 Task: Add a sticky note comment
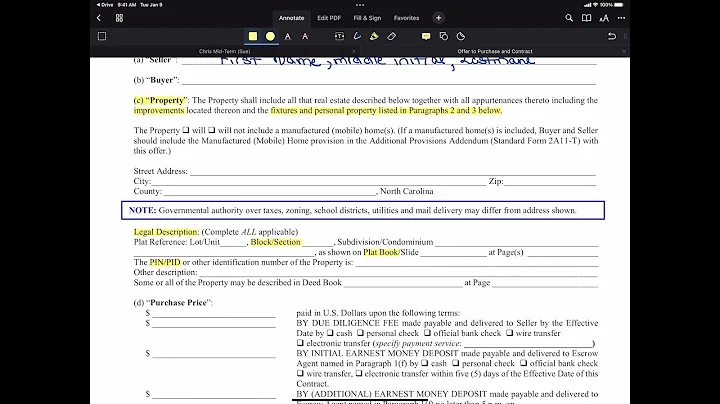pyautogui.click(x=426, y=36)
